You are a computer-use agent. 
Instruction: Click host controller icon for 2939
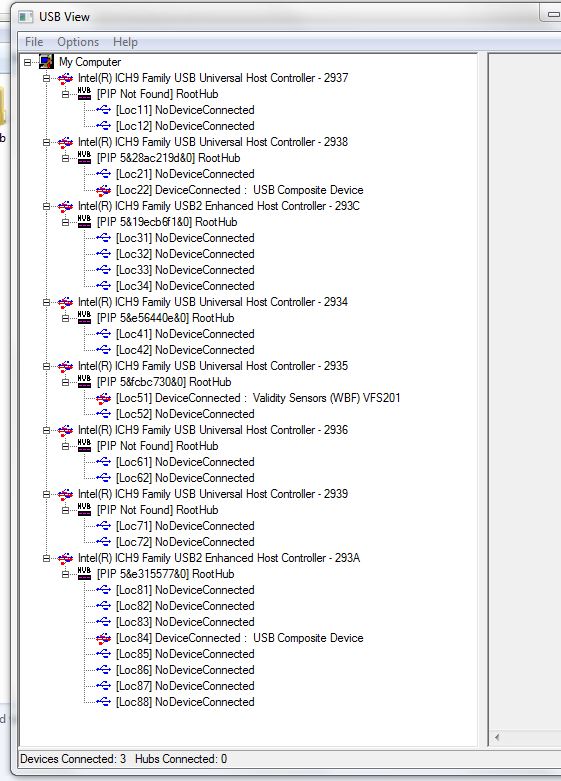click(x=65, y=494)
